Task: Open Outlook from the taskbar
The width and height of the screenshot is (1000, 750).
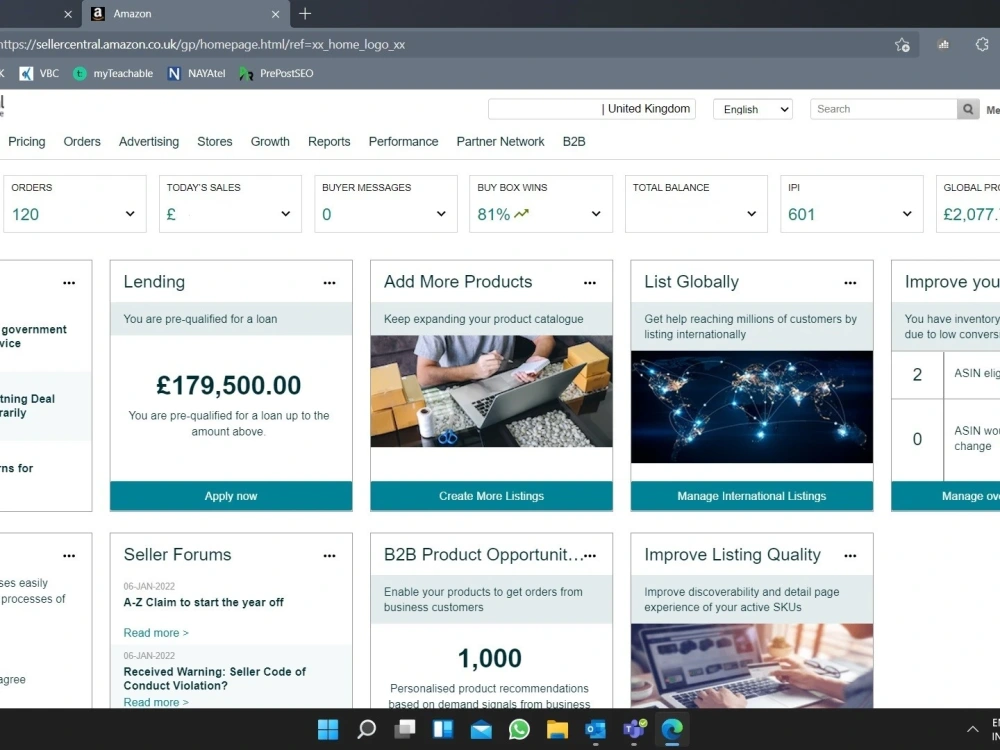Action: tap(595, 729)
